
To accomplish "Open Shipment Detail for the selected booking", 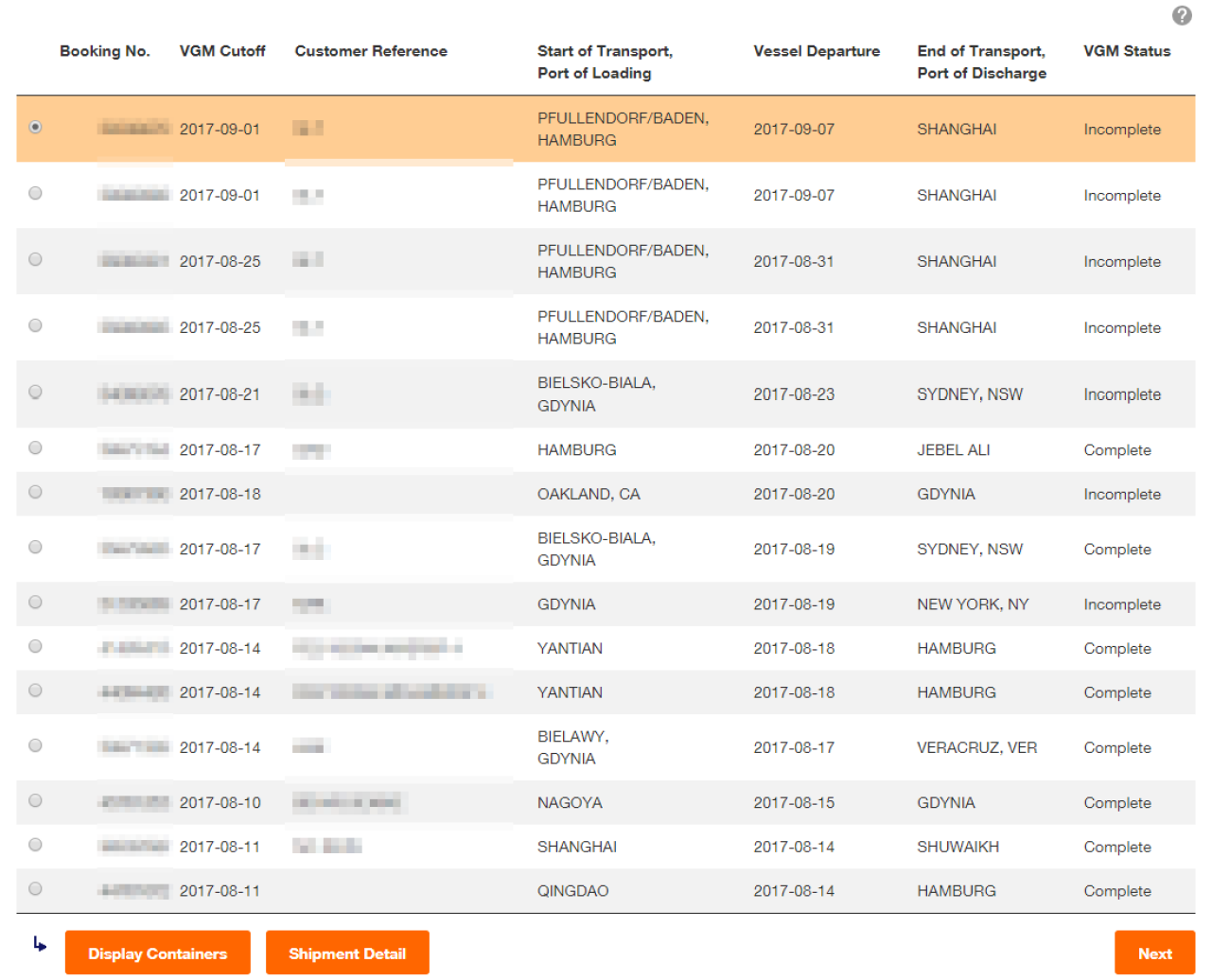I will [x=347, y=952].
